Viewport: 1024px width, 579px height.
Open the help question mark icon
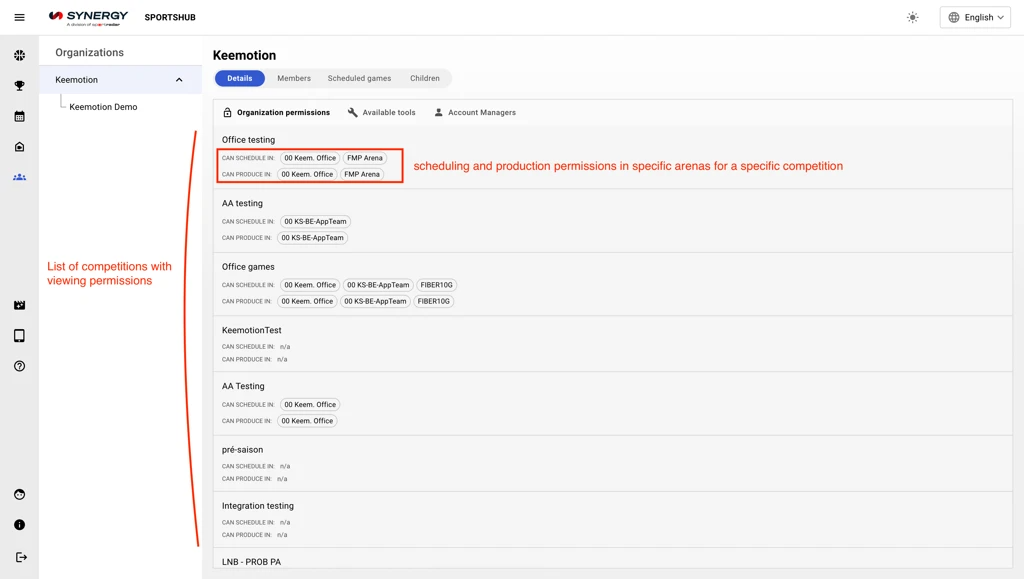pyautogui.click(x=20, y=366)
